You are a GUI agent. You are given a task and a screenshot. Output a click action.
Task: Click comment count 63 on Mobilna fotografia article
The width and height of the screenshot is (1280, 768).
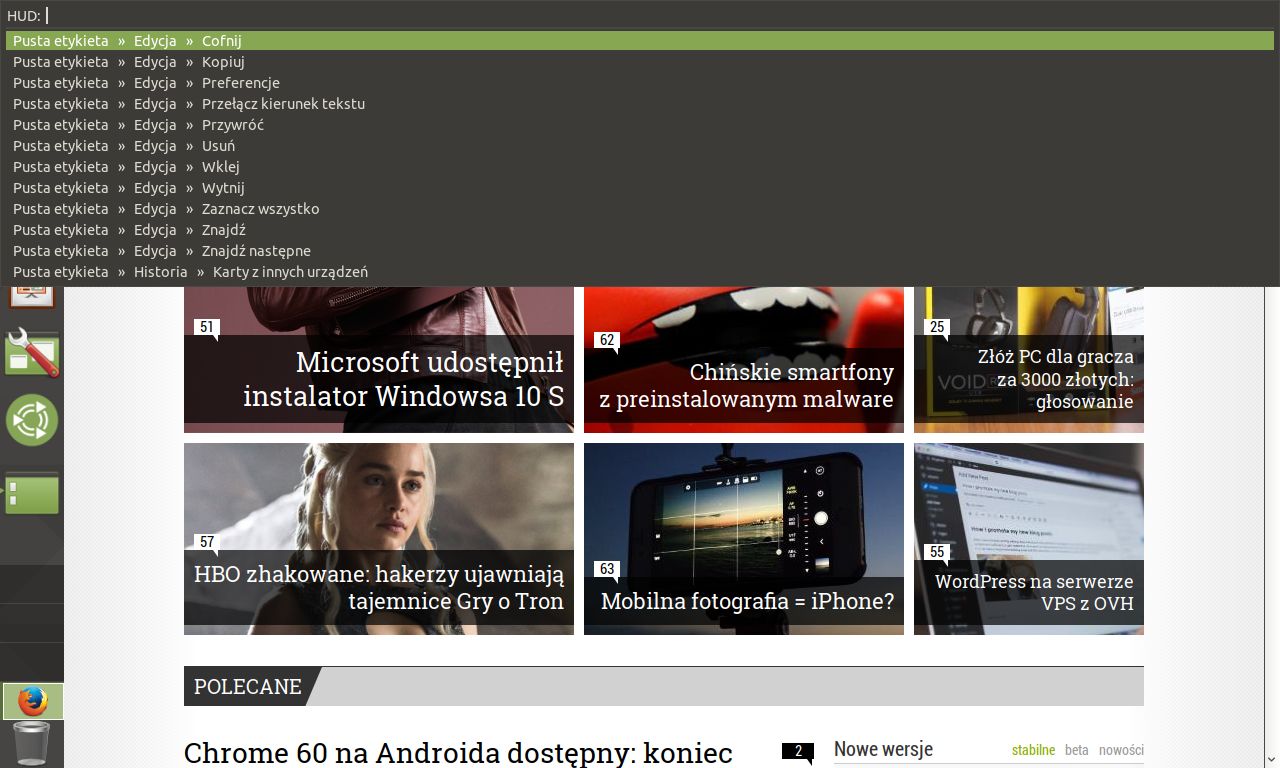tap(606, 570)
